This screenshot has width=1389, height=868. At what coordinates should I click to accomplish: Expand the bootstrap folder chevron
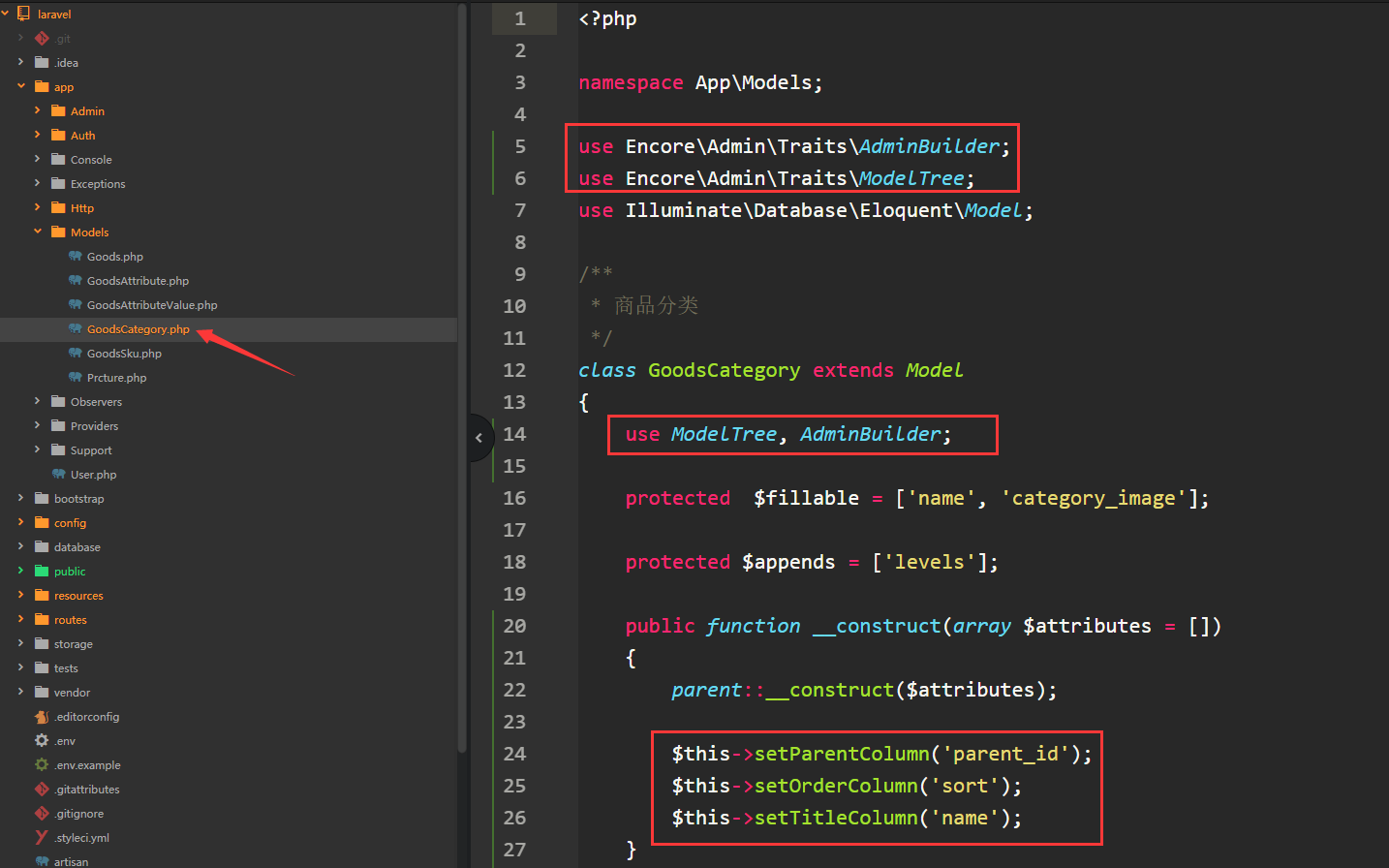20,498
